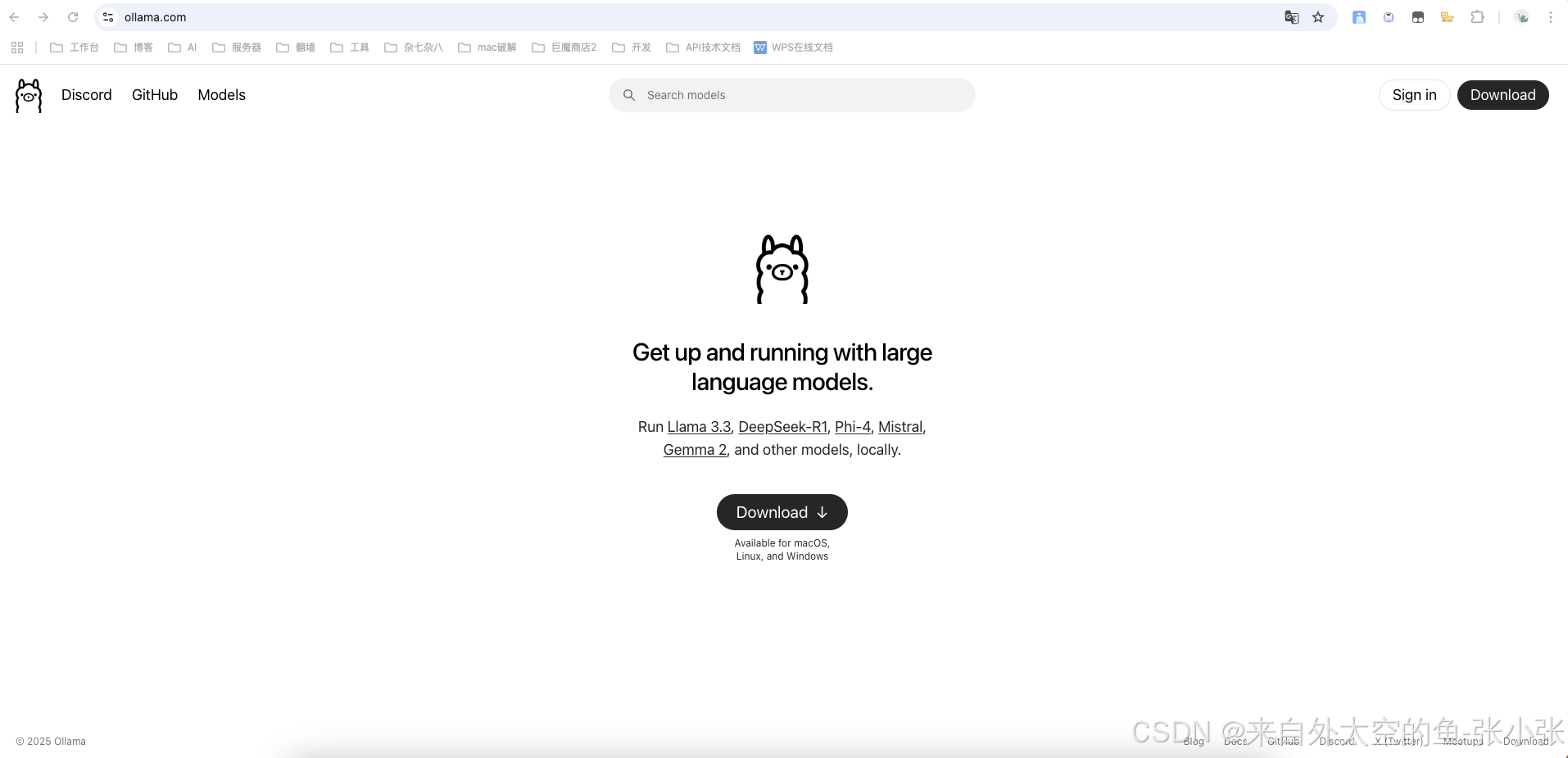Open the blue extension icon in toolbar
The width and height of the screenshot is (1568, 758).
tap(1359, 17)
